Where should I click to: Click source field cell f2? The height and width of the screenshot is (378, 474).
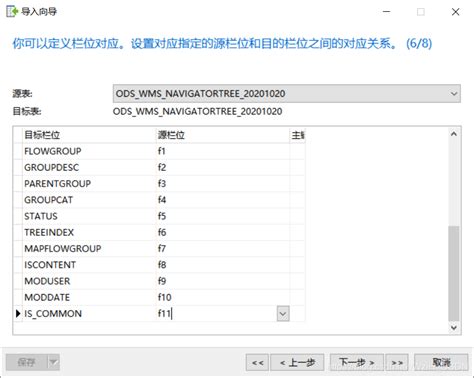pyautogui.click(x=223, y=167)
